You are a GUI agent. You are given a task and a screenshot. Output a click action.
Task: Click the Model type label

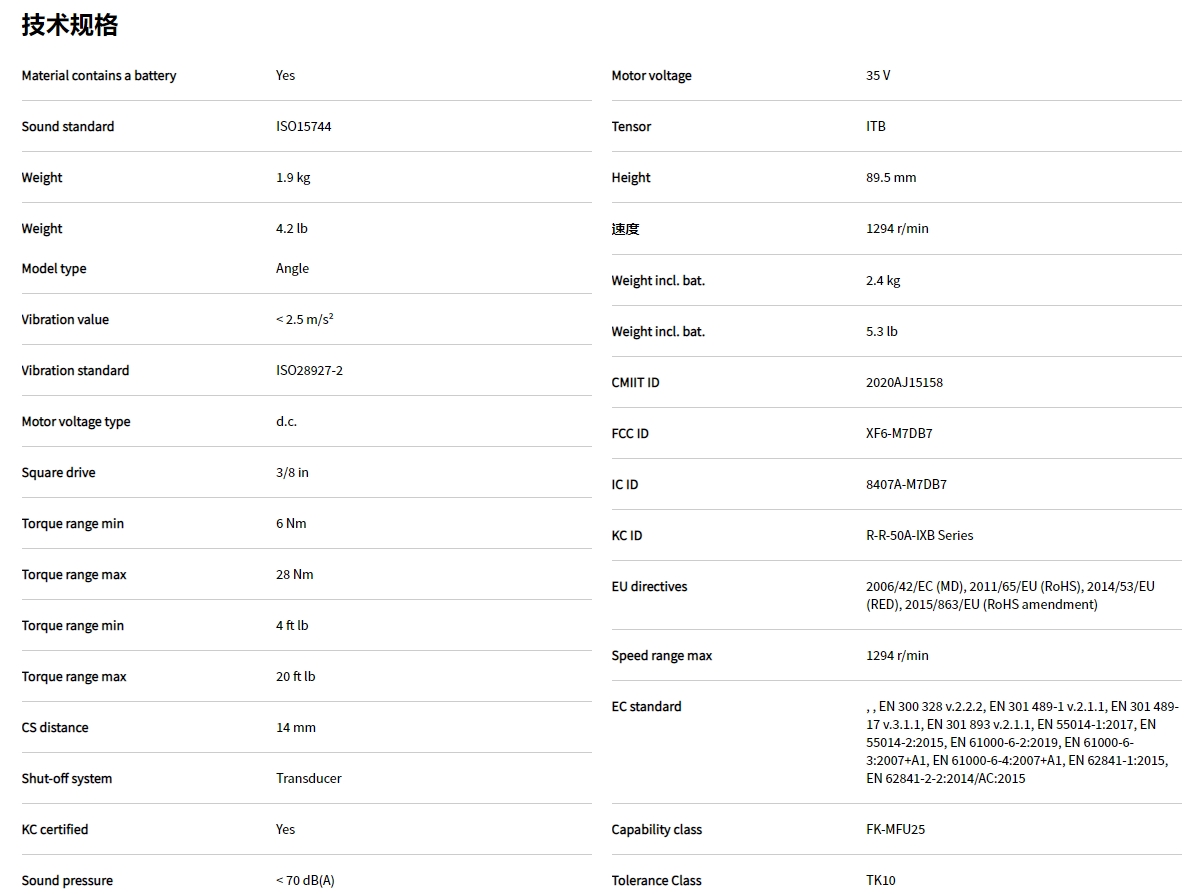click(54, 269)
